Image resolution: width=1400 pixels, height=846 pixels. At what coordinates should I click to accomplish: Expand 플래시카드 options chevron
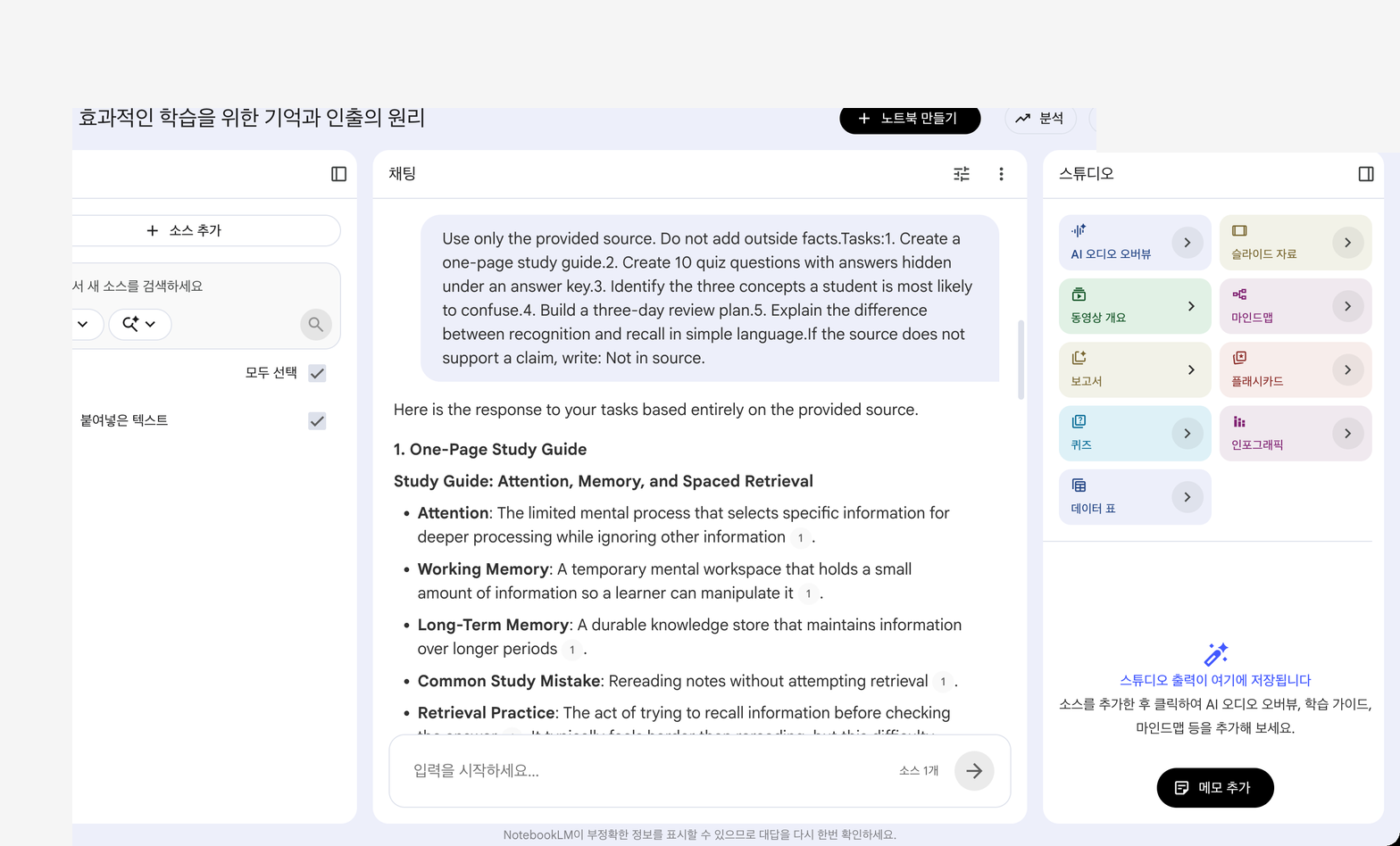(x=1347, y=369)
